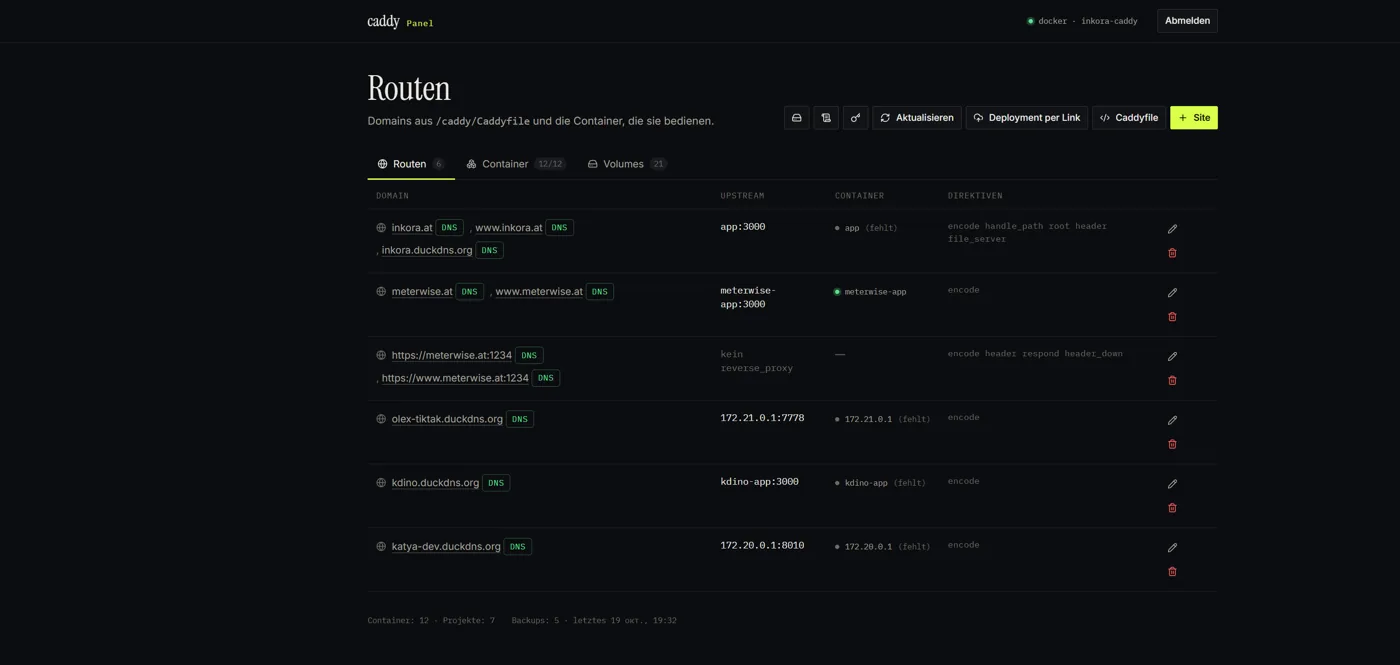Edit the katya-dev.duckdns.org route
This screenshot has width=1400, height=665.
tap(1172, 548)
